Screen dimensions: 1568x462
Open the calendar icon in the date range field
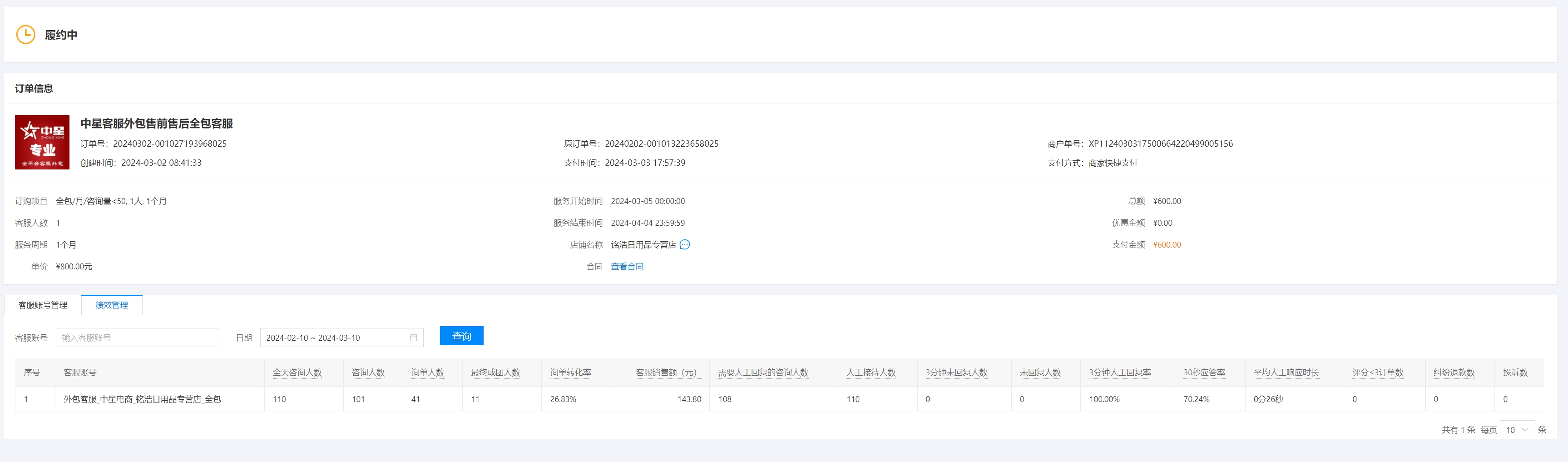[413, 338]
